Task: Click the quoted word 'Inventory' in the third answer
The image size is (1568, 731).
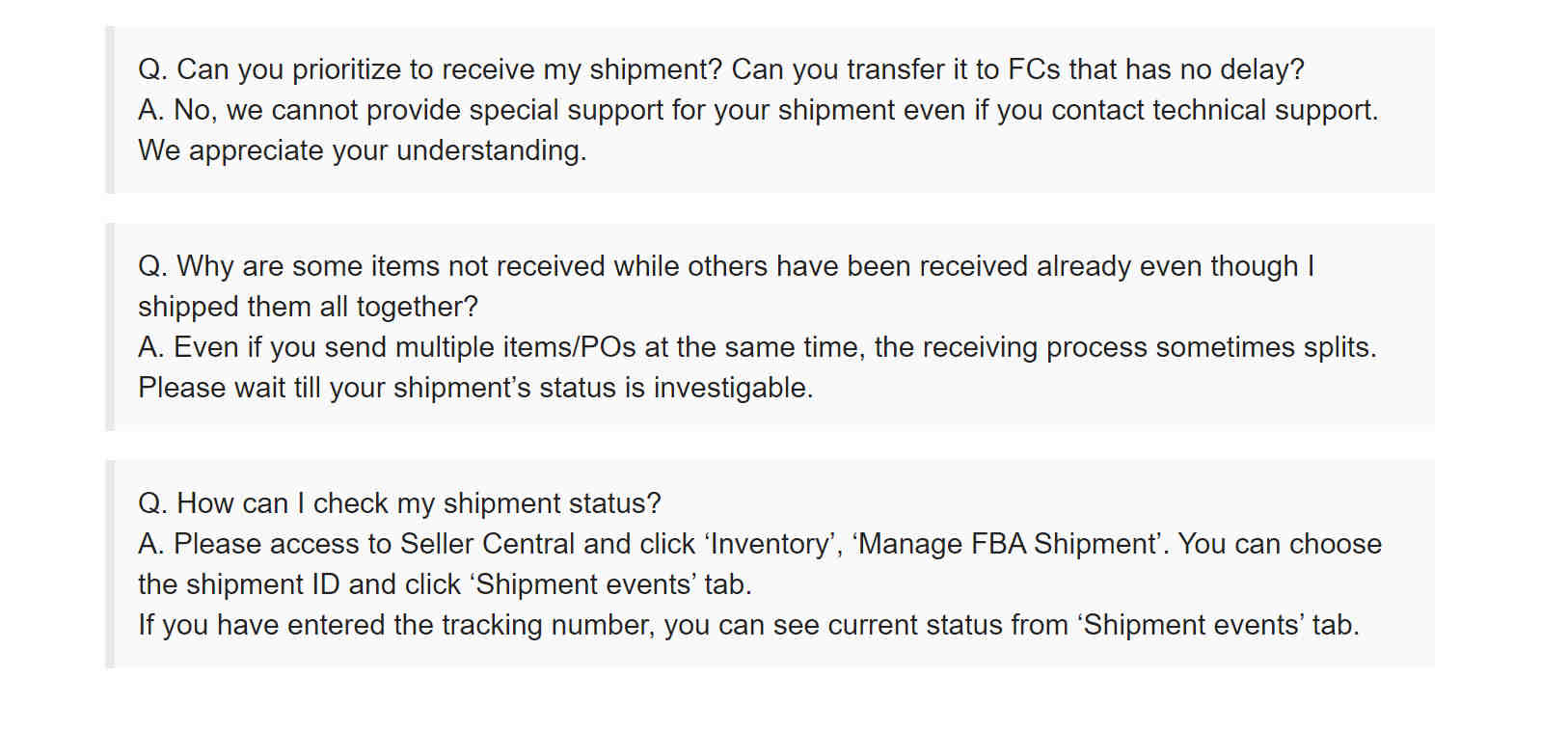Action: 770,544
